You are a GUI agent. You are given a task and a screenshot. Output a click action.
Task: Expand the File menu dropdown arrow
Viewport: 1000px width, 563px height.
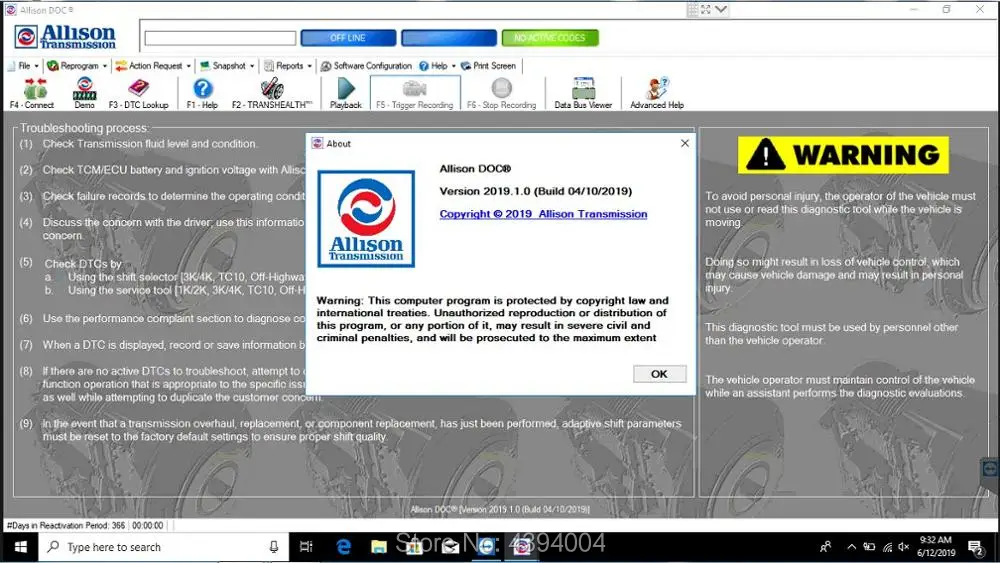36,66
